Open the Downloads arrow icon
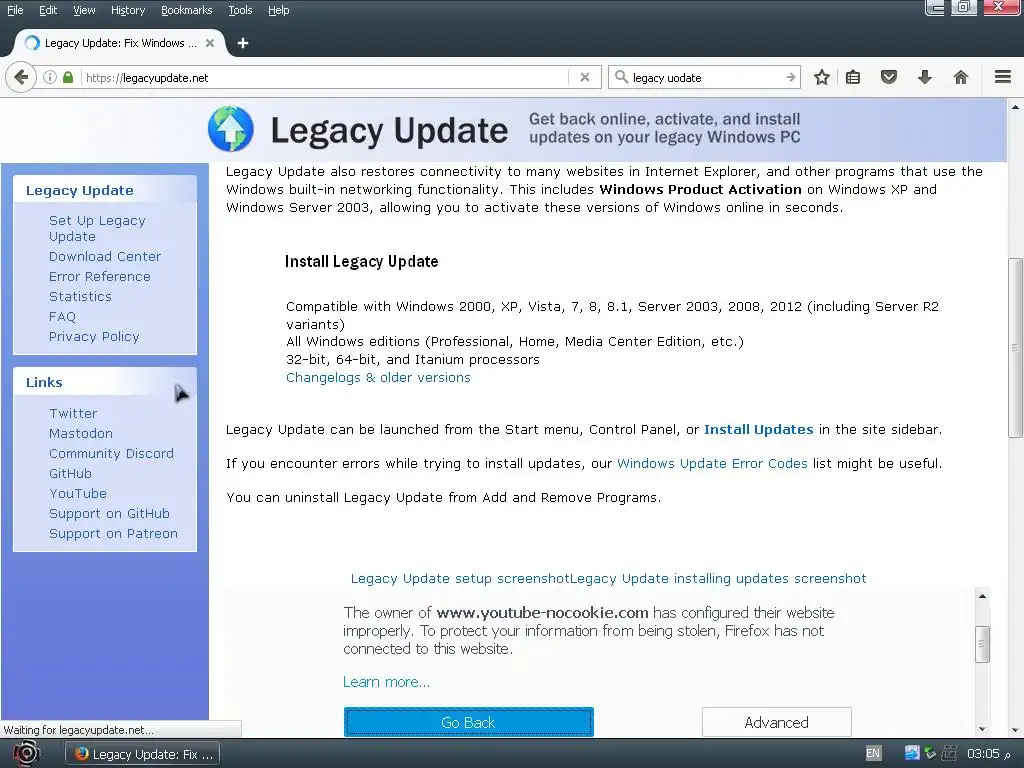Viewport: 1024px width, 768px height. click(925, 78)
